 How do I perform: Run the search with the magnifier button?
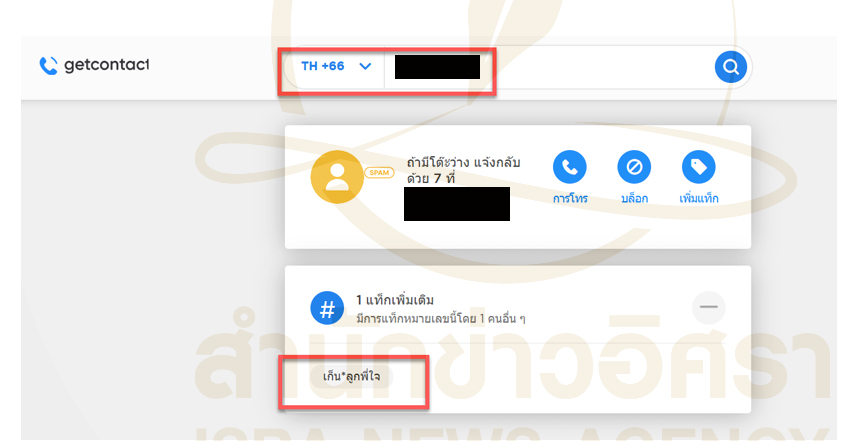coord(731,67)
